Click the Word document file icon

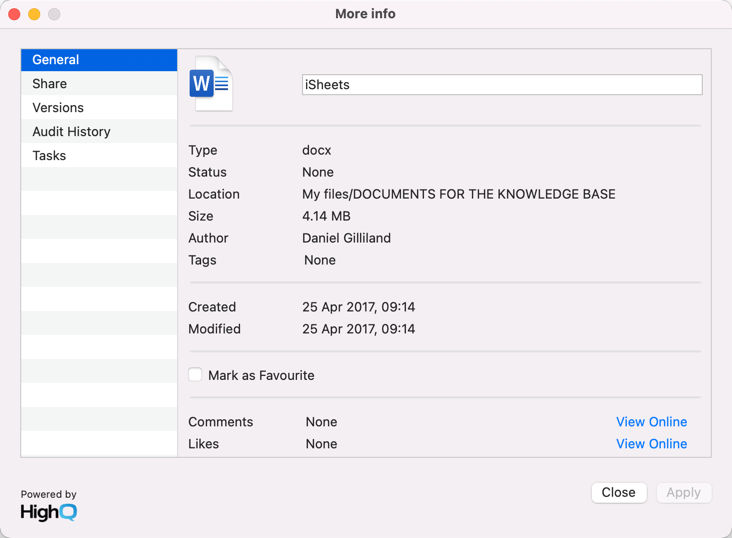pos(211,84)
